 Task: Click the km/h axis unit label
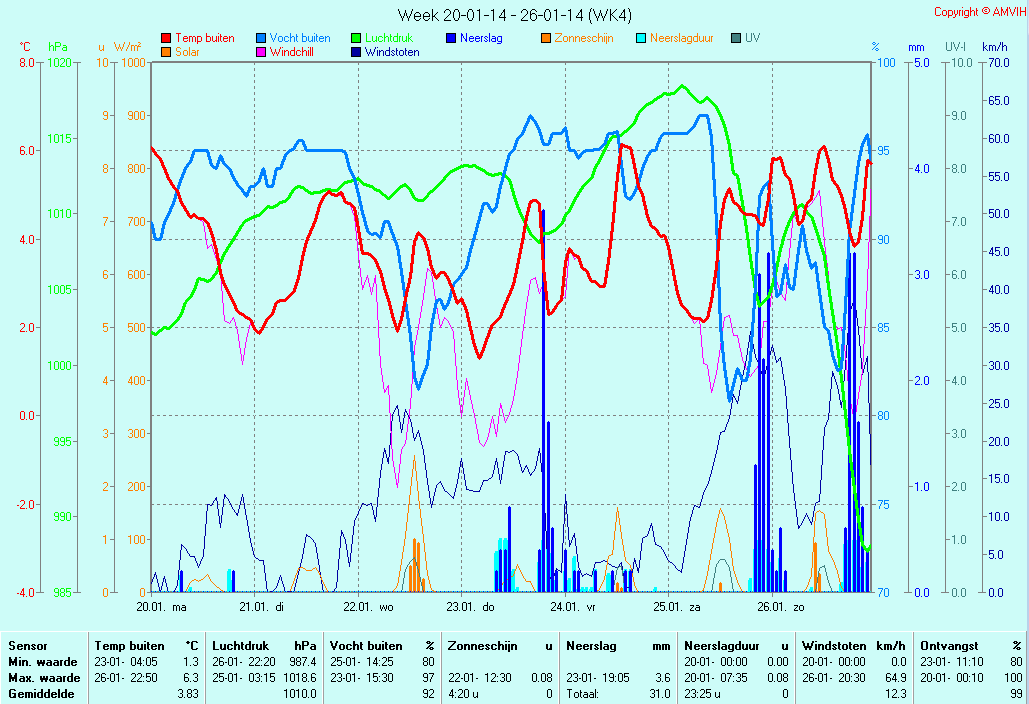click(x=994, y=47)
